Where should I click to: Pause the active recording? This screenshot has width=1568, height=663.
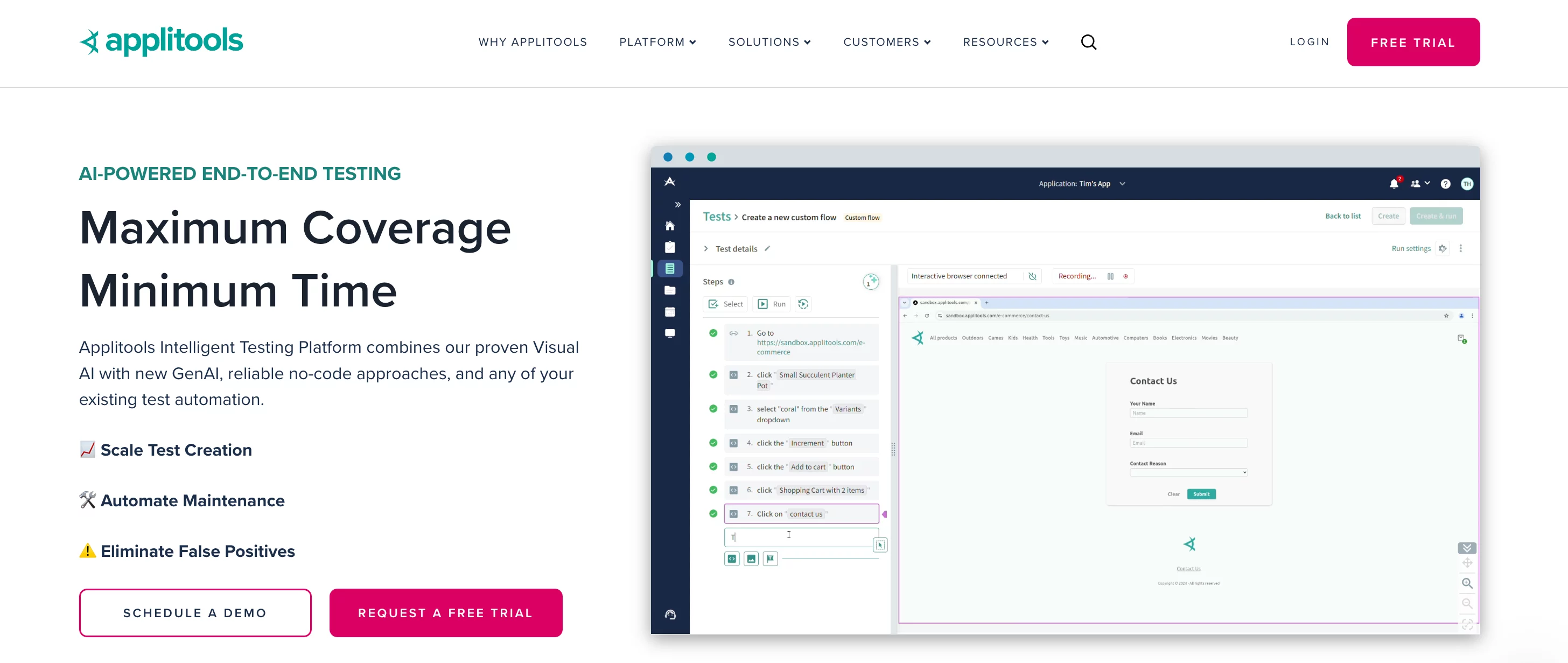pyautogui.click(x=1110, y=276)
